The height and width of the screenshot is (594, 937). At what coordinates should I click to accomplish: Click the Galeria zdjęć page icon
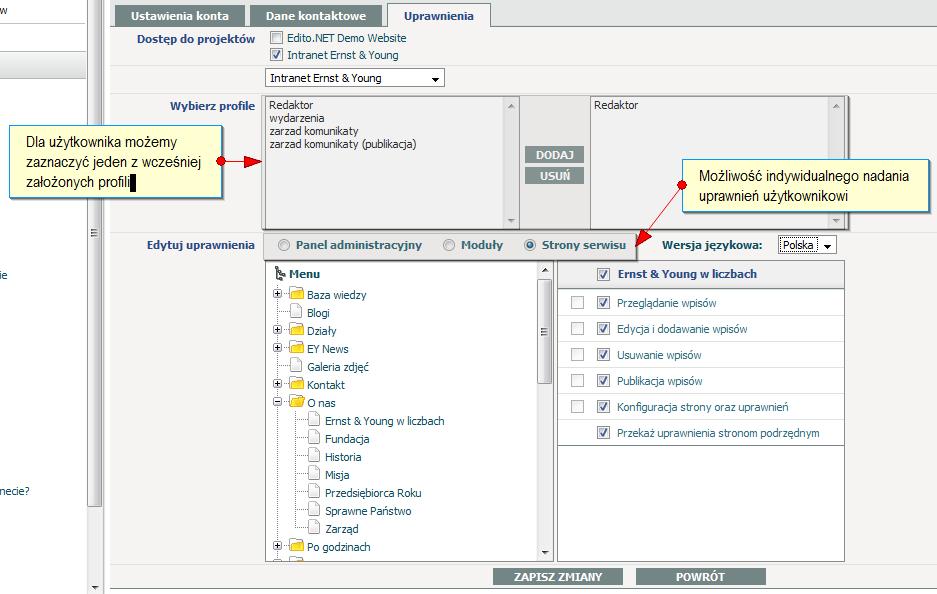tap(296, 366)
